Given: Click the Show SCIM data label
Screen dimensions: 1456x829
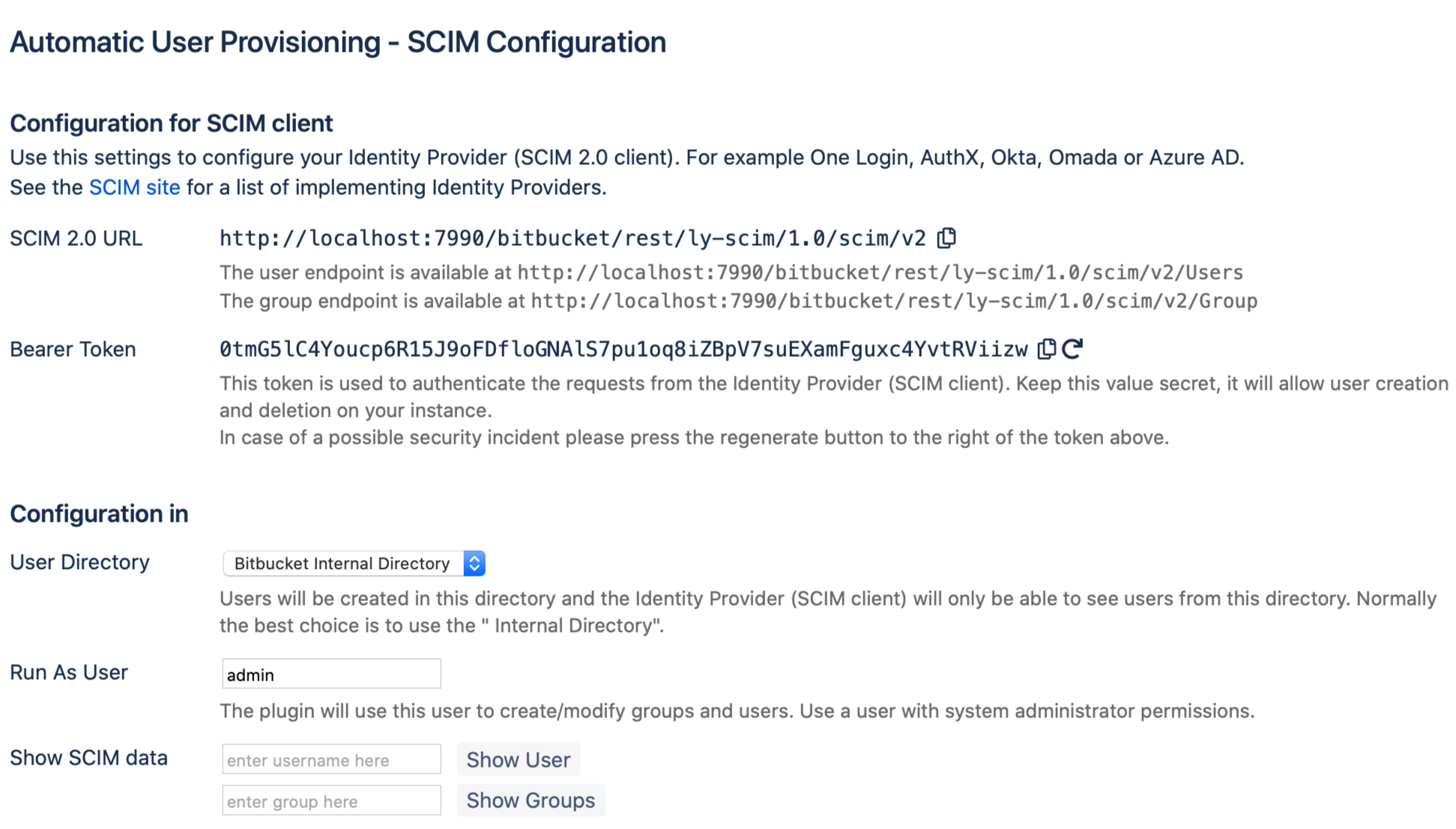Looking at the screenshot, I should [x=88, y=757].
